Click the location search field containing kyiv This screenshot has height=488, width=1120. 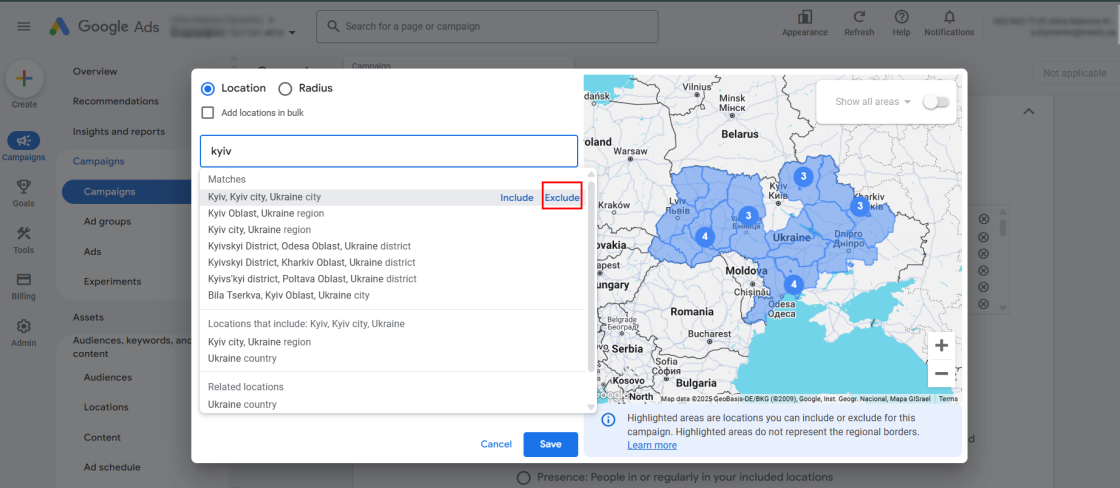pyautogui.click(x=389, y=151)
